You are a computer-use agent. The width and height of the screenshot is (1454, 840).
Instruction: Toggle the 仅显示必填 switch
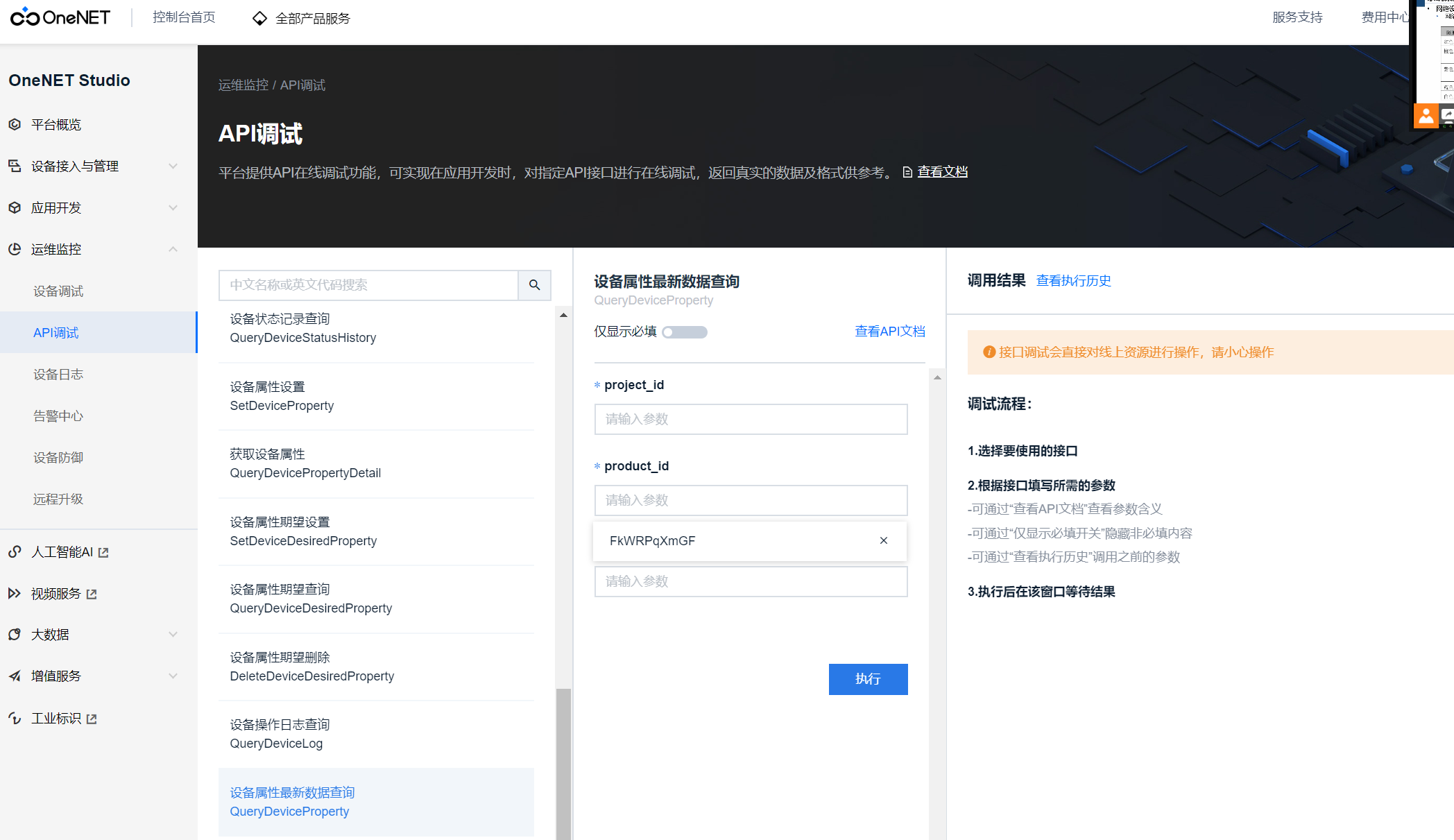pyautogui.click(x=684, y=332)
